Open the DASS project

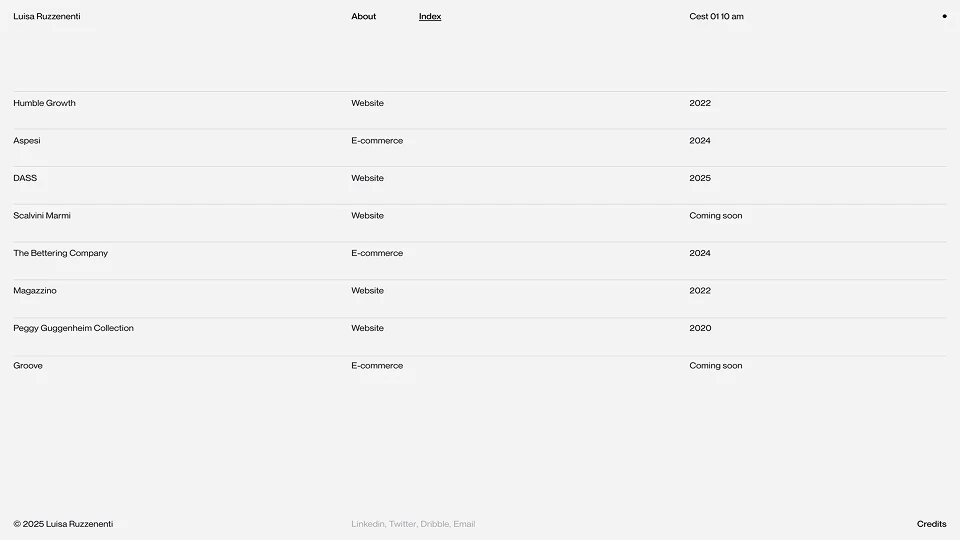[25, 178]
